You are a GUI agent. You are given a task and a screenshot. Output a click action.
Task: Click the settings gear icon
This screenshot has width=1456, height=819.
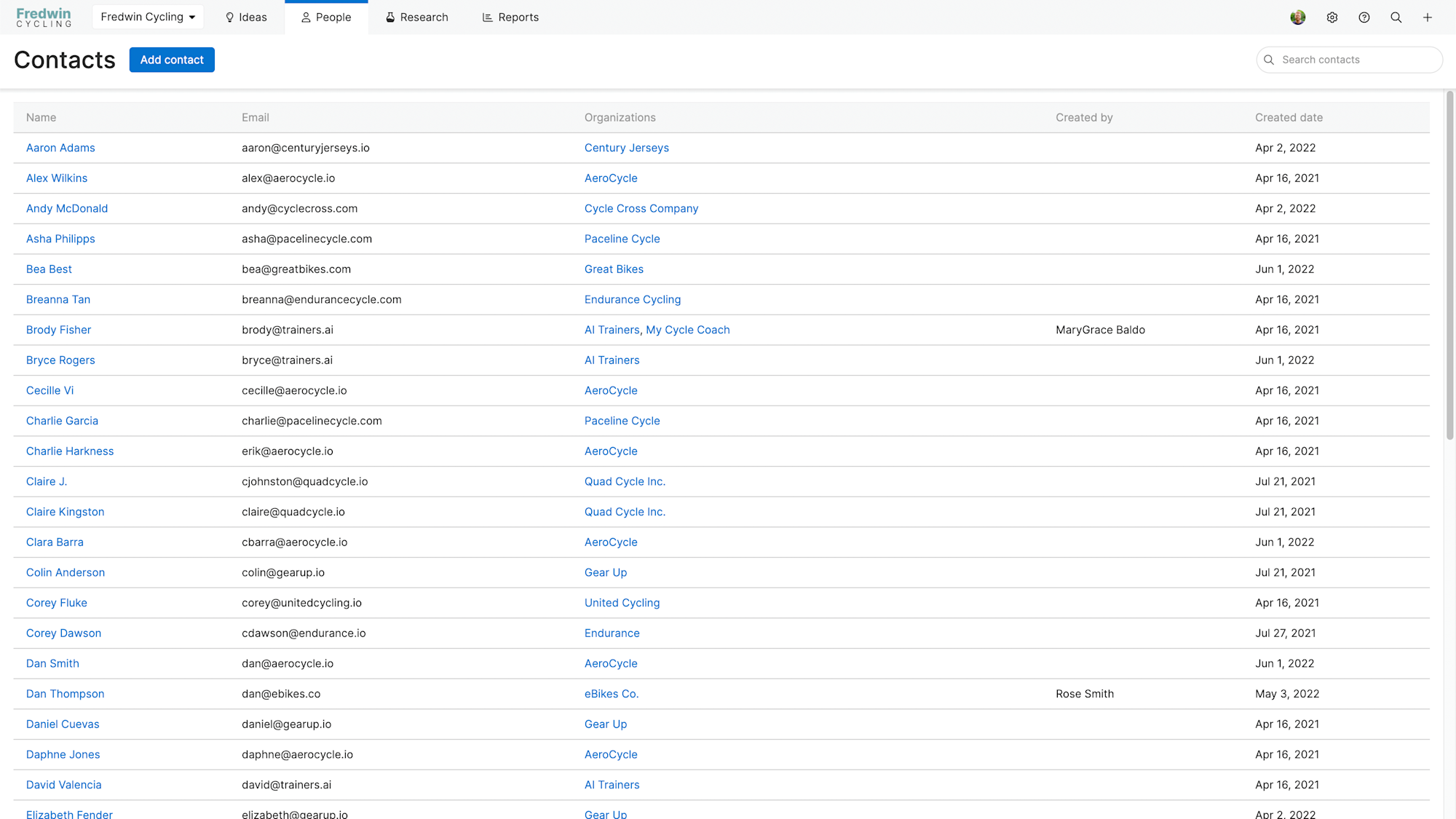[x=1332, y=17]
